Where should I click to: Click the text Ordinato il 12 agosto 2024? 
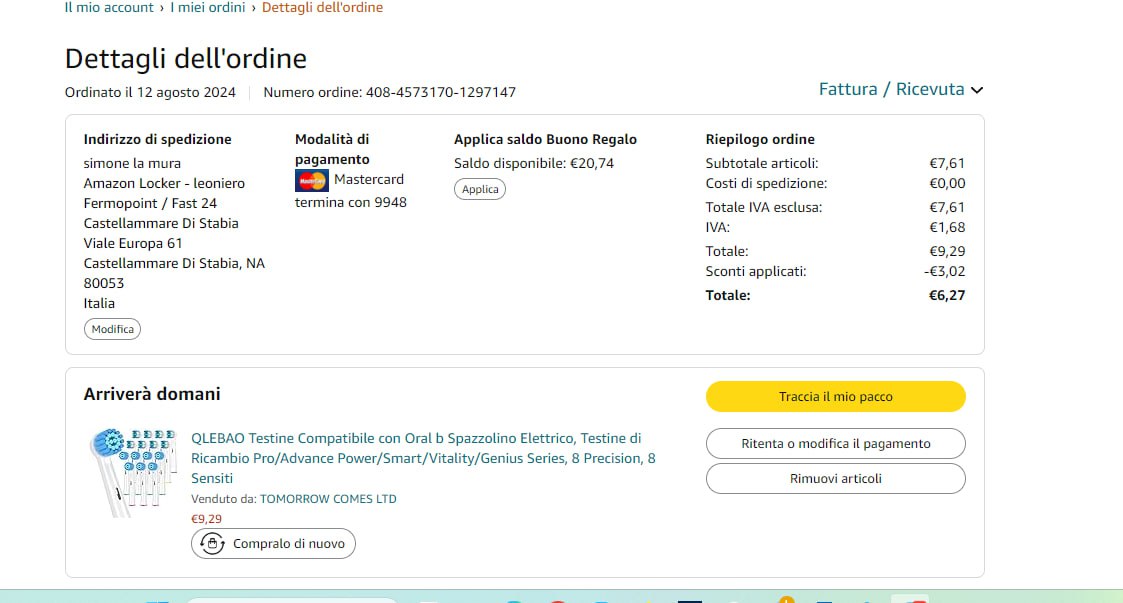[150, 92]
